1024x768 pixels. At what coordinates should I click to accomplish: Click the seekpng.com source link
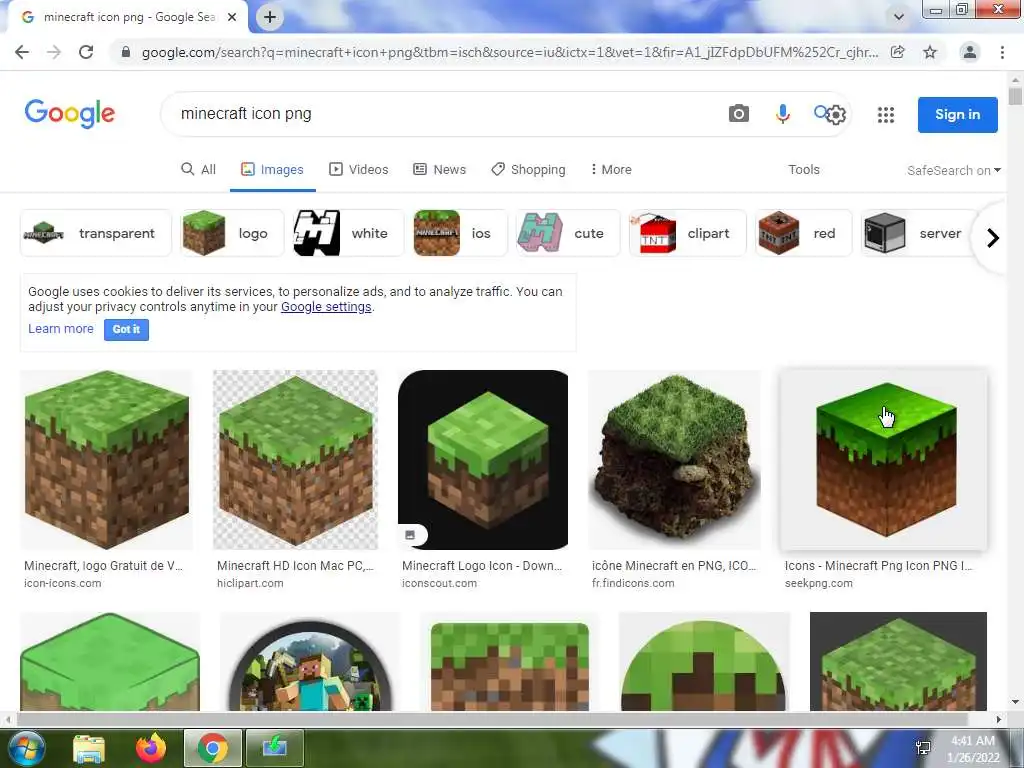click(819, 583)
